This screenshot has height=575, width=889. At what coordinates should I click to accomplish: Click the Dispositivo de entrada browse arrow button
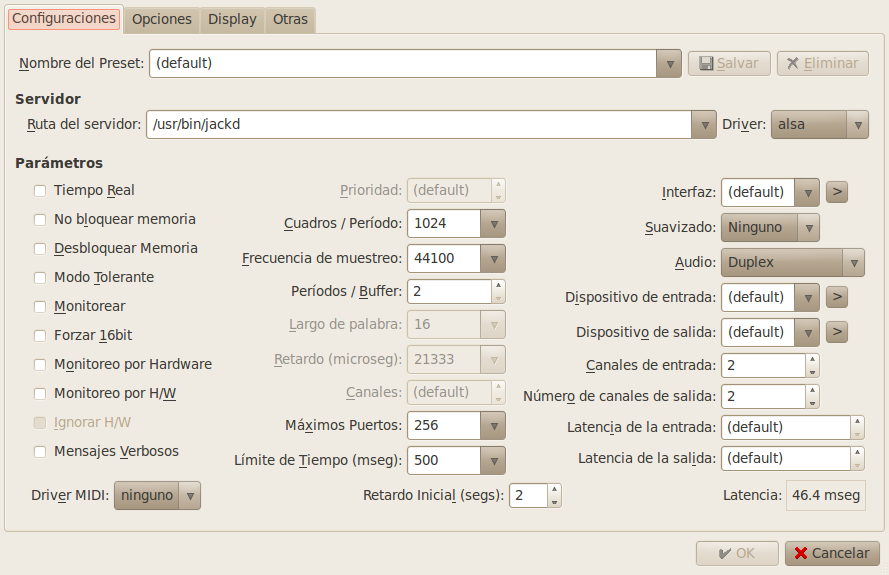[836, 297]
